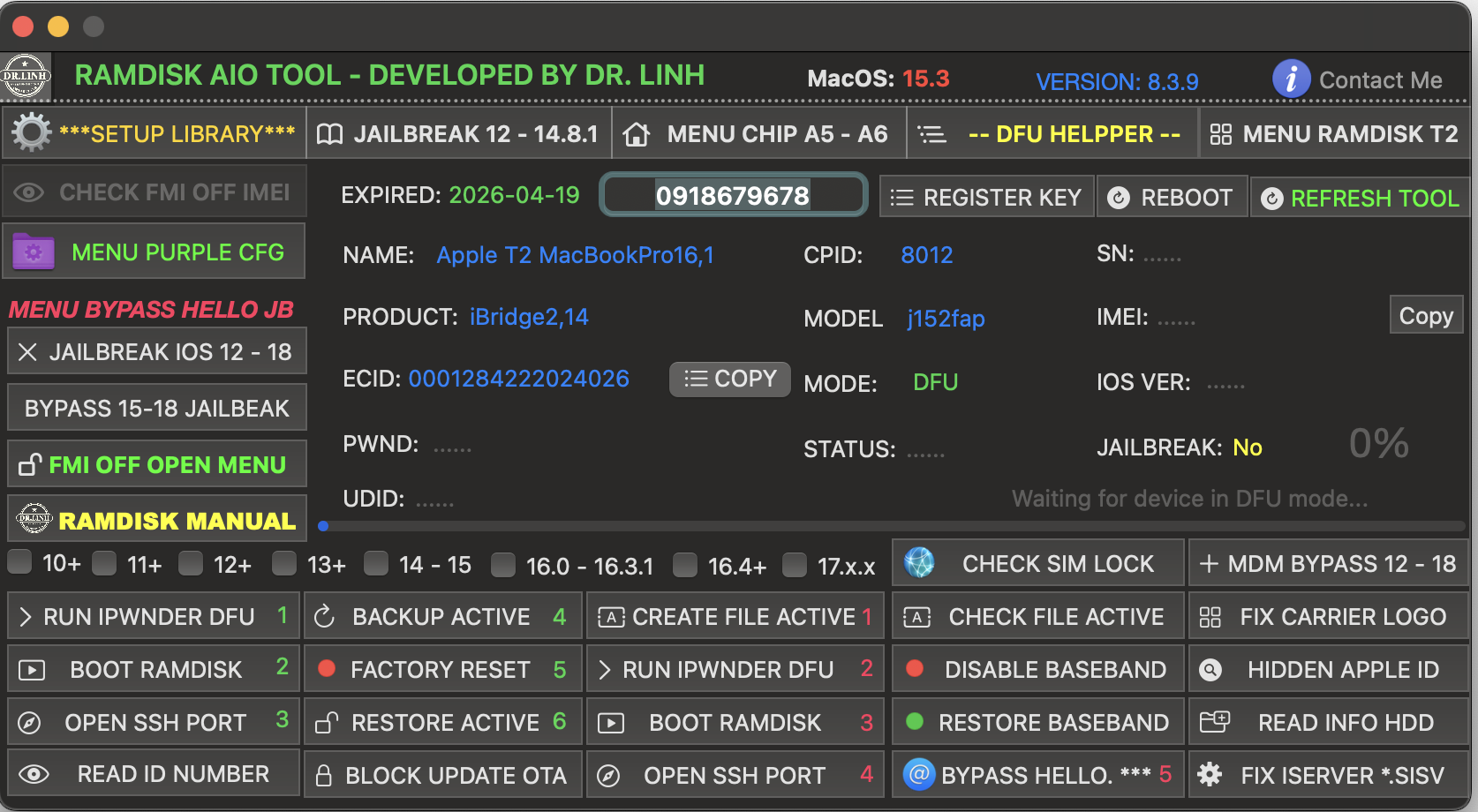The width and height of the screenshot is (1478, 812).
Task: Click the magnifier icon on HIDDEN APPLE ID
Action: tap(1210, 670)
